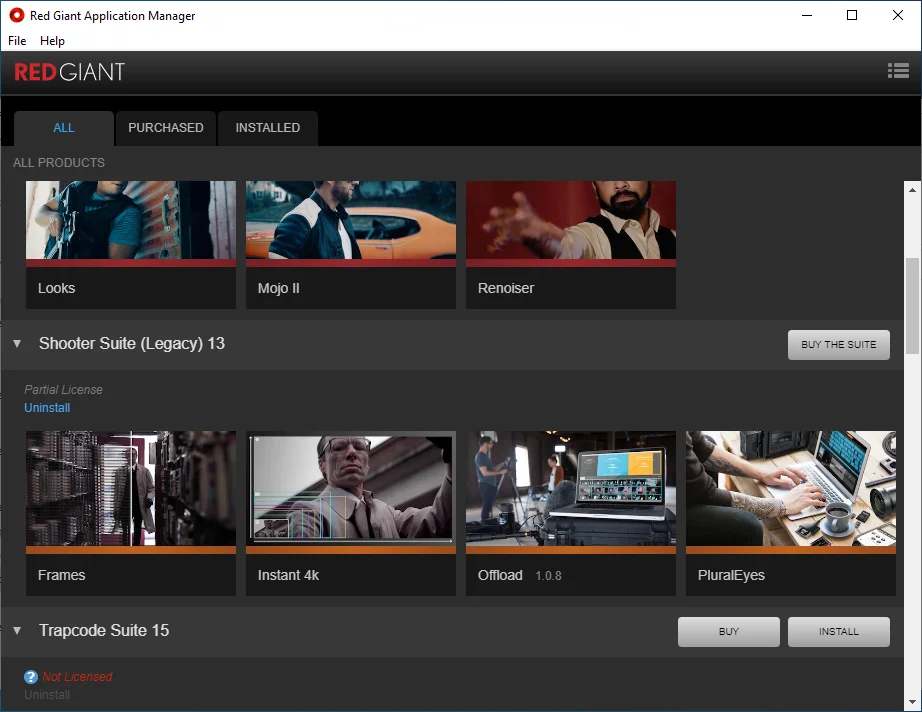Open the list view menu icon
The height and width of the screenshot is (712, 922).
(x=898, y=71)
